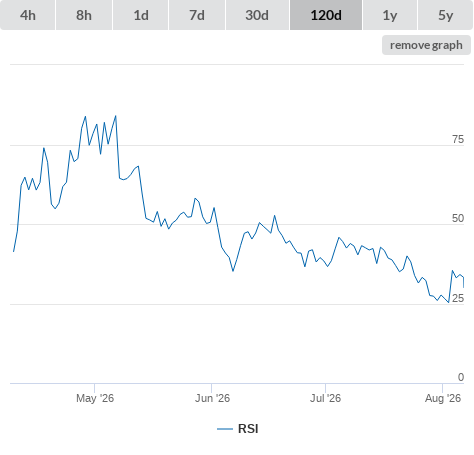
Task: Click the RSI peak near early May
Action: [x=116, y=116]
